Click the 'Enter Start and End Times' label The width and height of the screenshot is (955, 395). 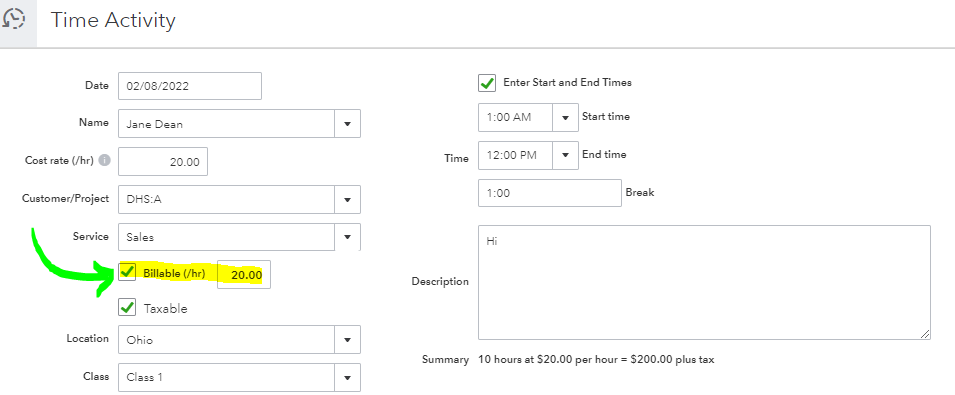(x=568, y=82)
